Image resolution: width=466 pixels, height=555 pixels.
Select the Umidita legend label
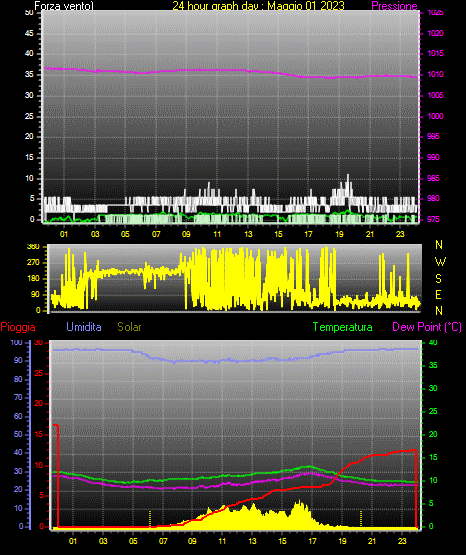click(84, 327)
